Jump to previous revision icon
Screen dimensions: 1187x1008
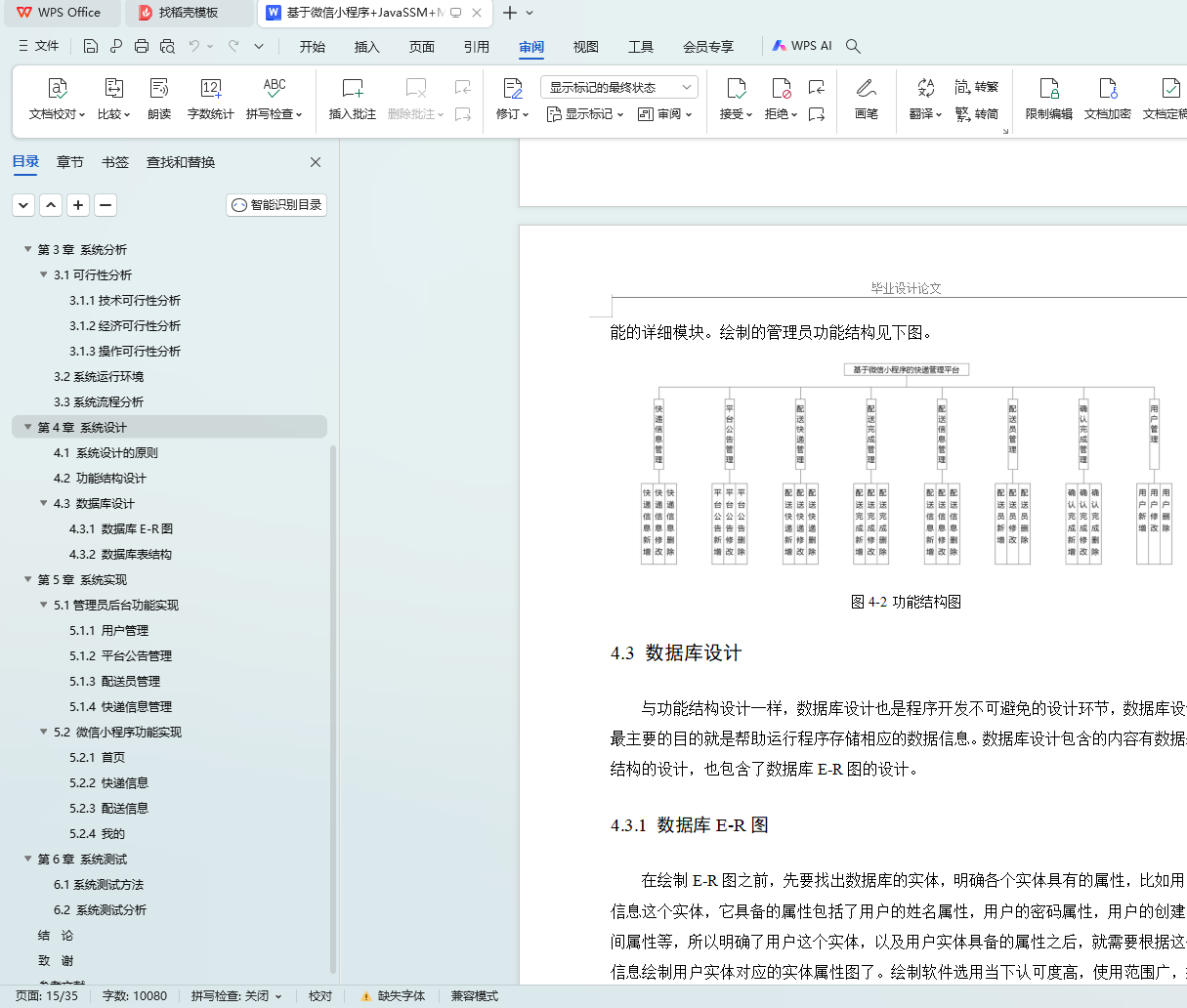point(817,87)
